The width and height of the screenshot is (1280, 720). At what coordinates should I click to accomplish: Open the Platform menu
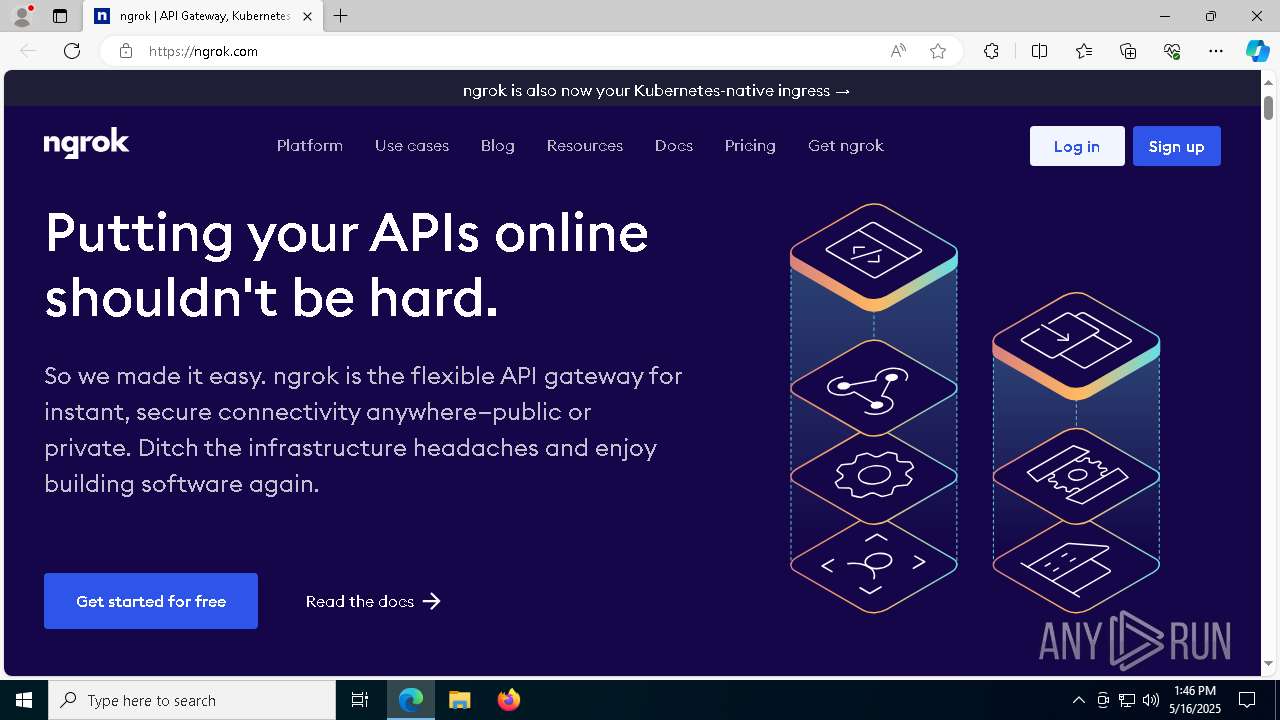(310, 146)
